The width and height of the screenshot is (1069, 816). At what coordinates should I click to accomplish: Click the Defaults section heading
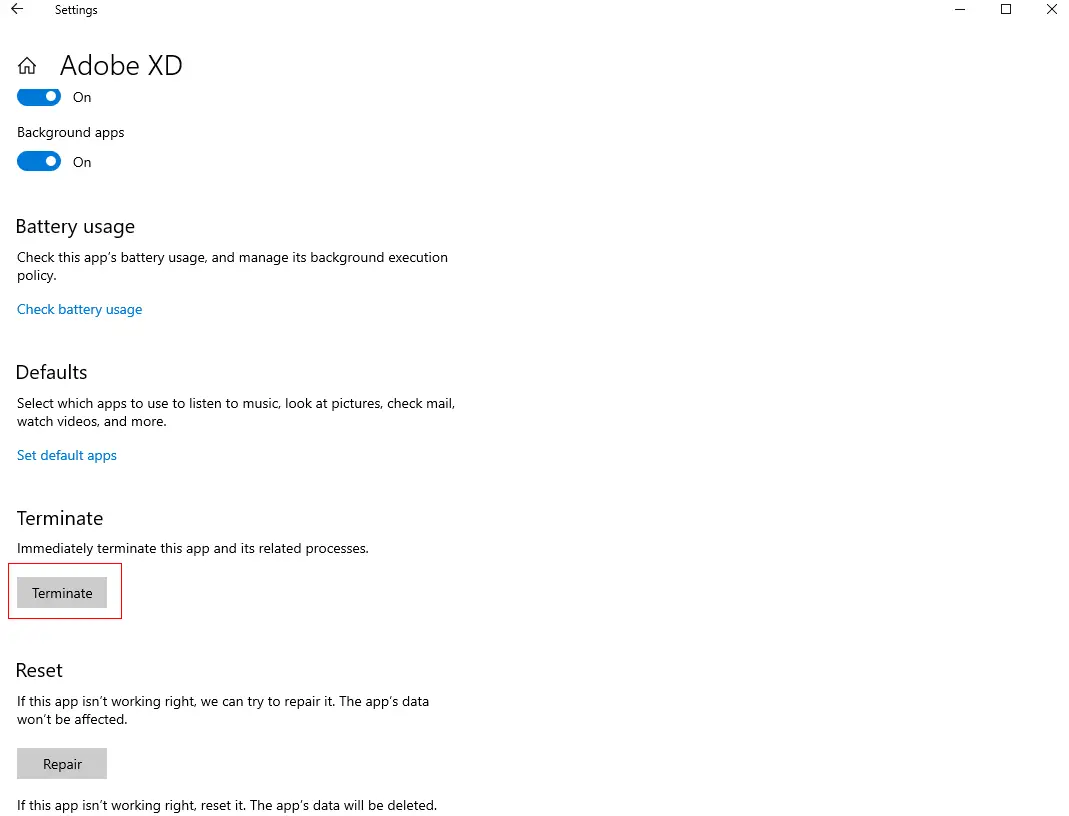[x=51, y=372]
